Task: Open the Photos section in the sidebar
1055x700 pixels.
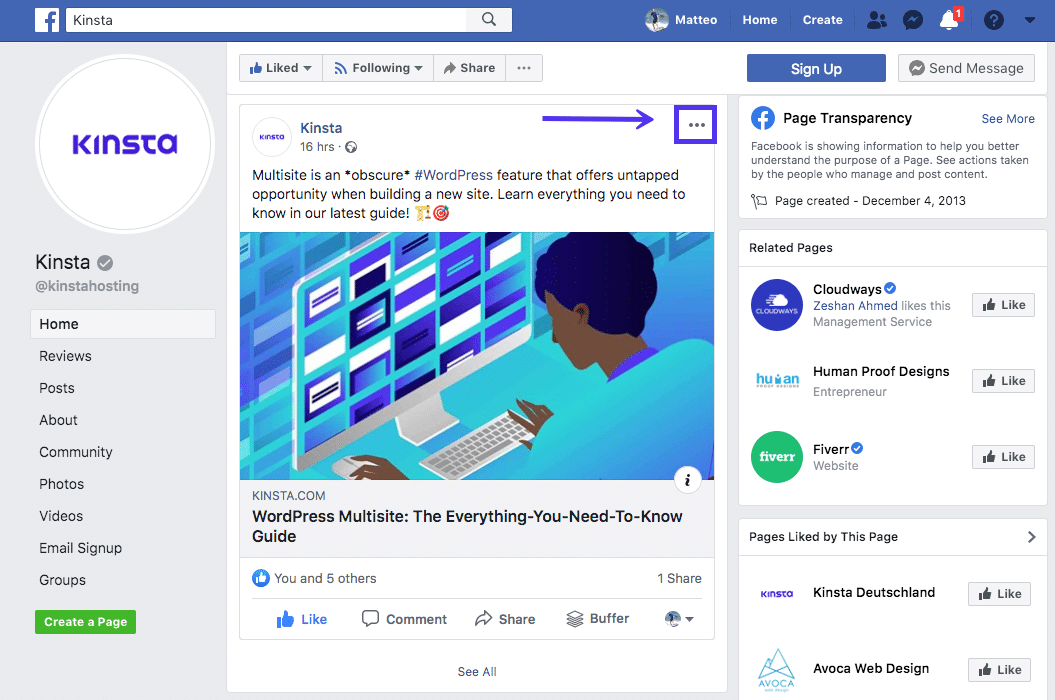Action: [x=61, y=483]
